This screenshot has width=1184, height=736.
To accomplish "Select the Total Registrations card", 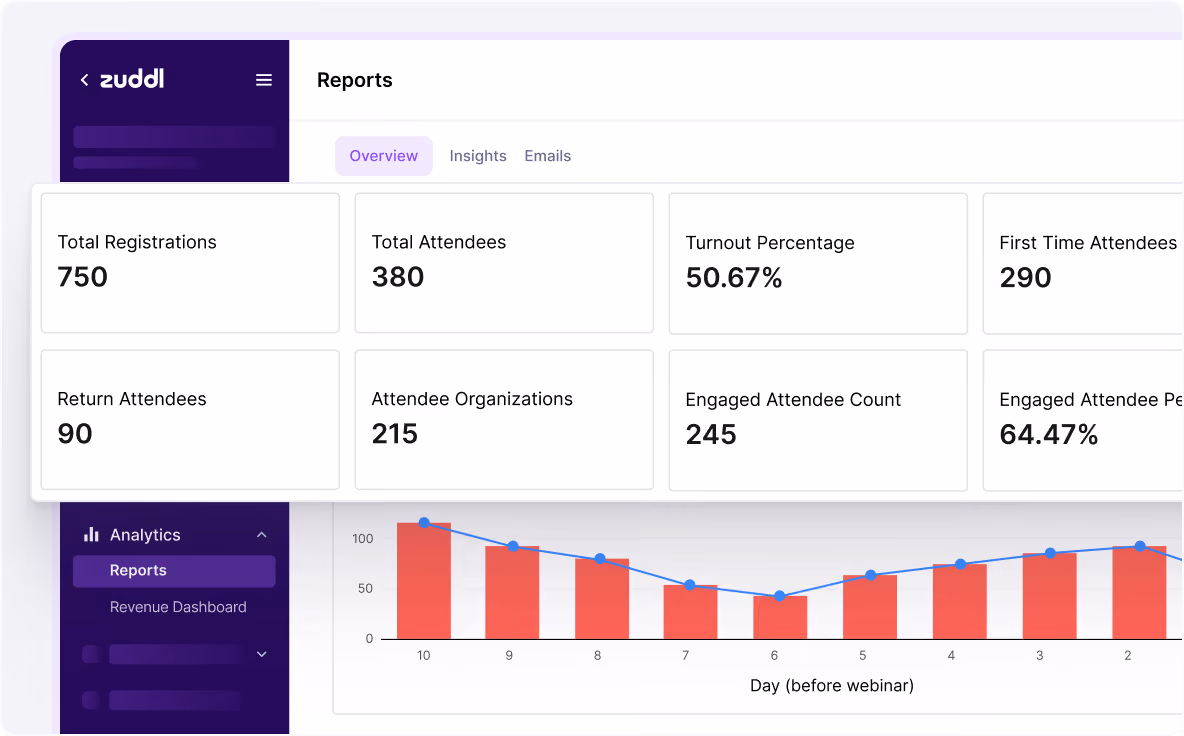I will click(x=190, y=263).
